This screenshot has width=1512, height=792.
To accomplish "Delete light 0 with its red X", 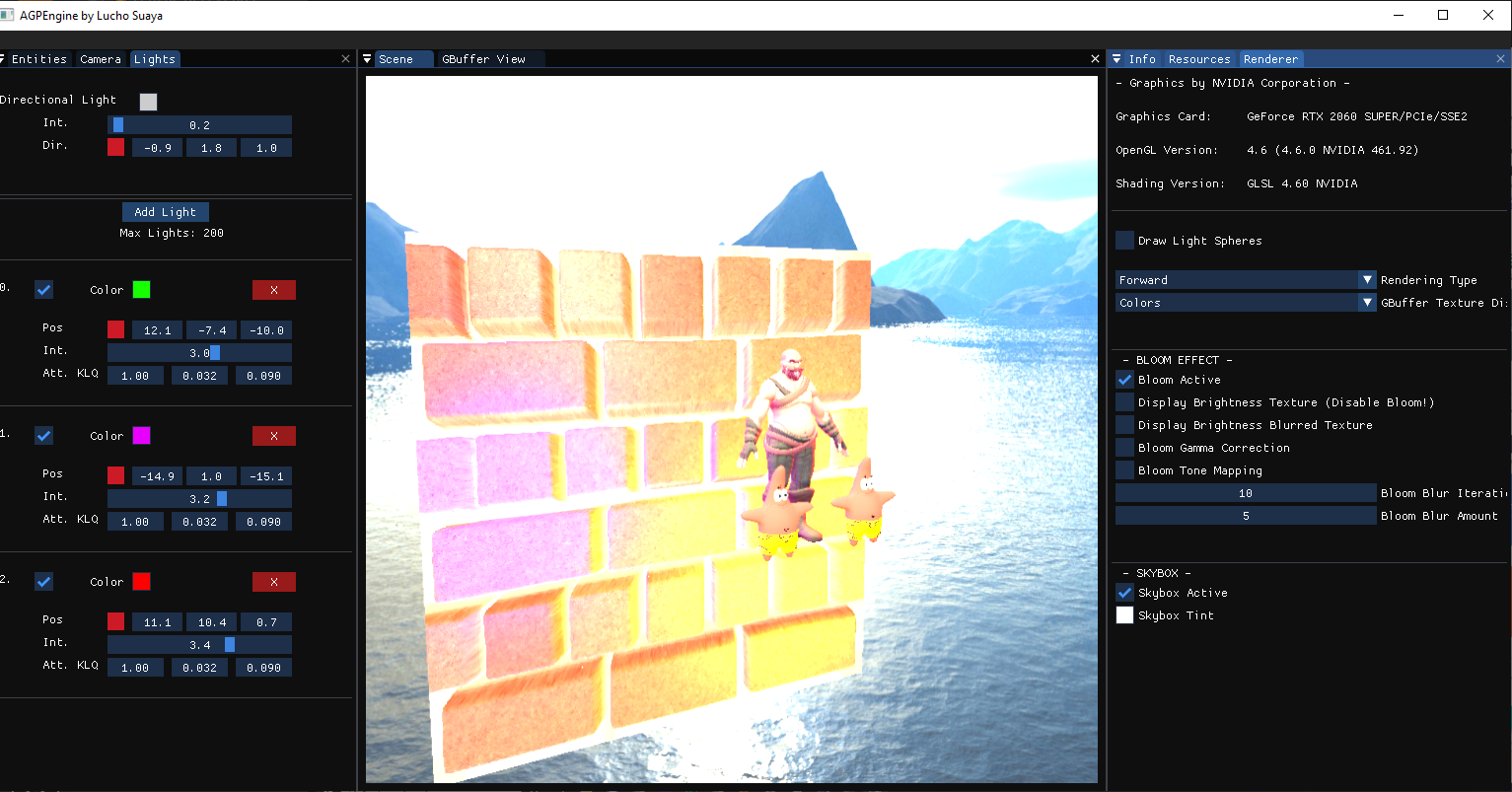I will point(274,290).
